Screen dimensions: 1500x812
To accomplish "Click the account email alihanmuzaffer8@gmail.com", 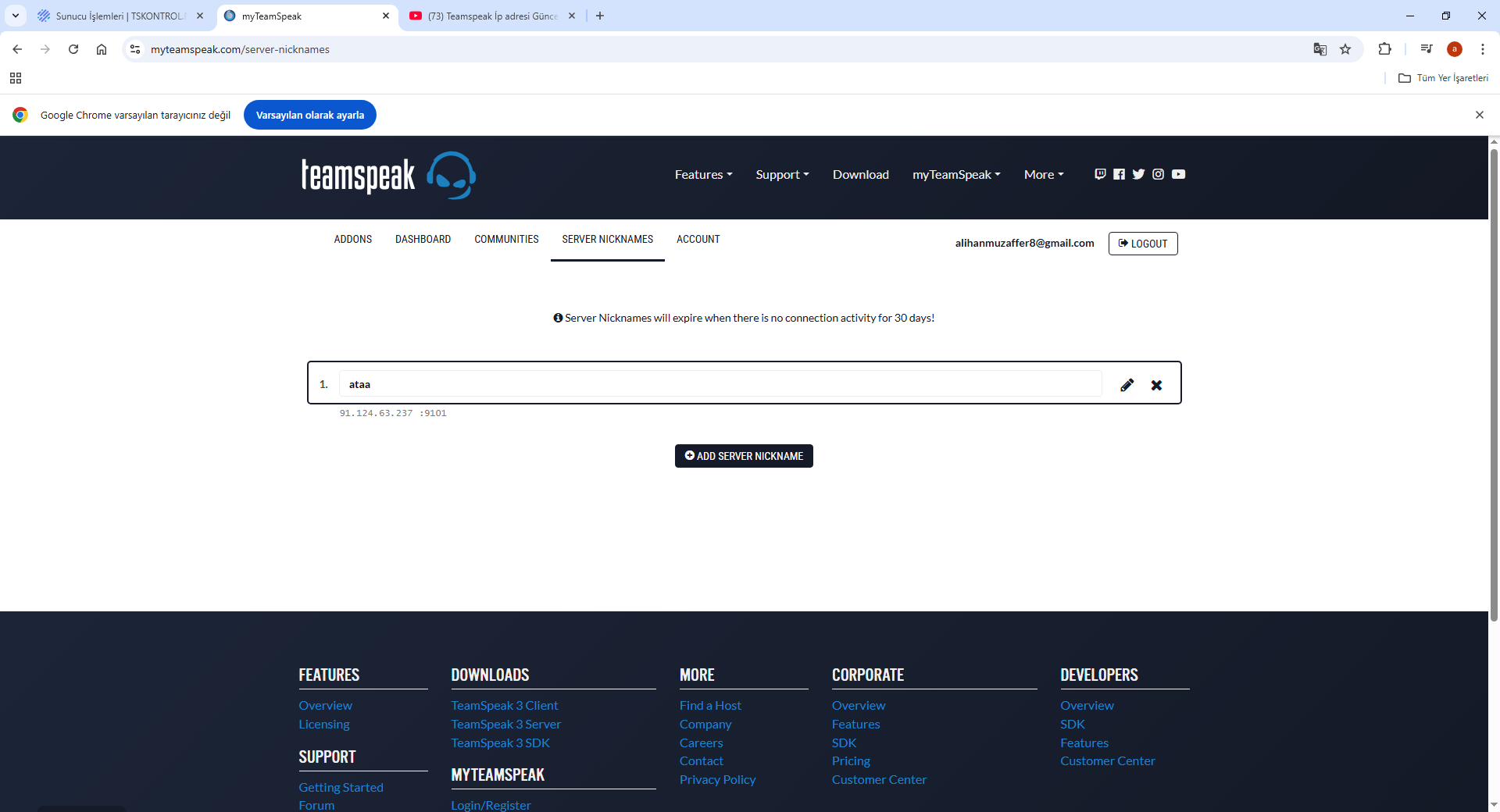I will 1025,244.
